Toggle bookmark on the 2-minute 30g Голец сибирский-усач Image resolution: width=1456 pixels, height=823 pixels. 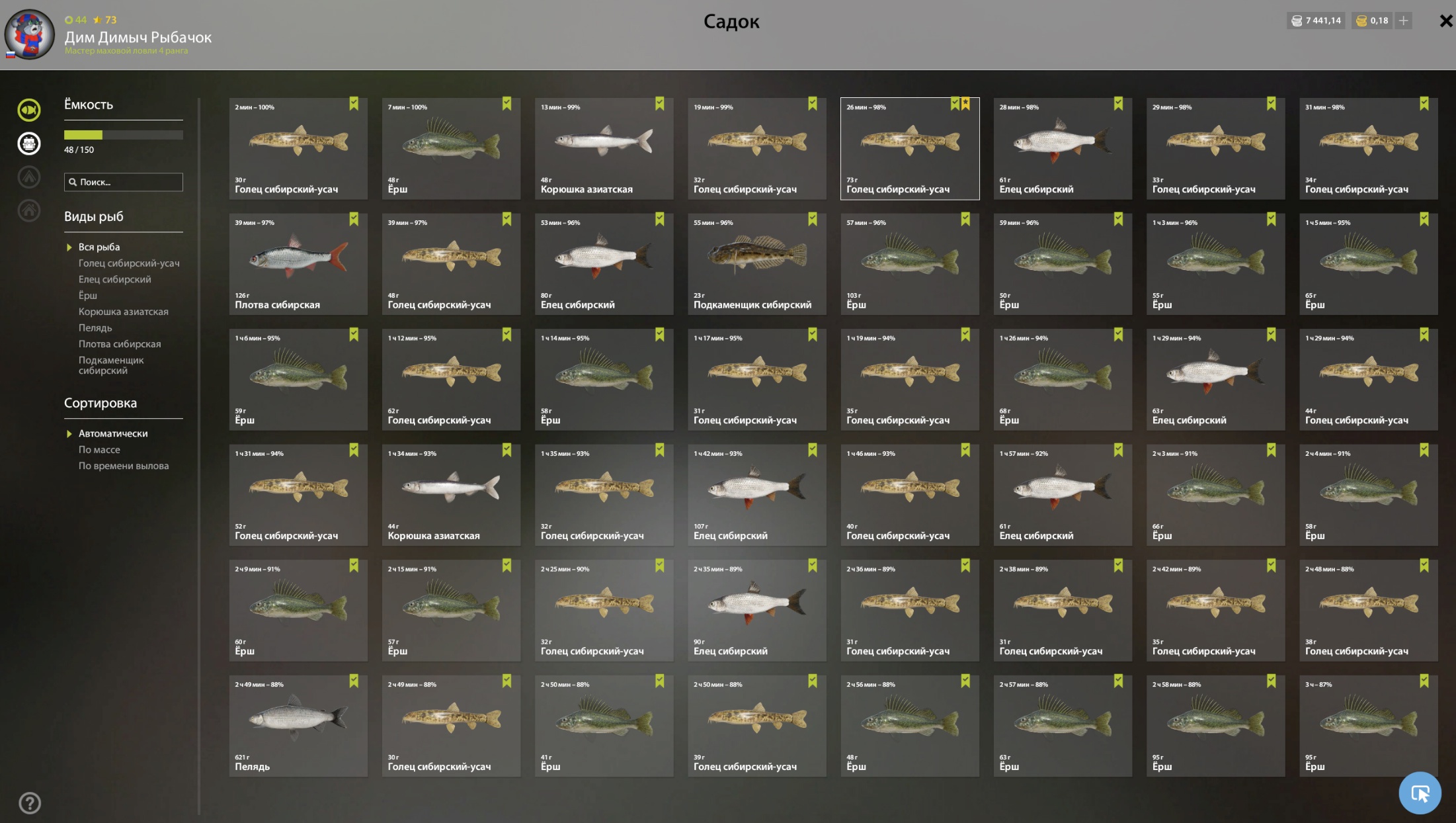pyautogui.click(x=354, y=104)
